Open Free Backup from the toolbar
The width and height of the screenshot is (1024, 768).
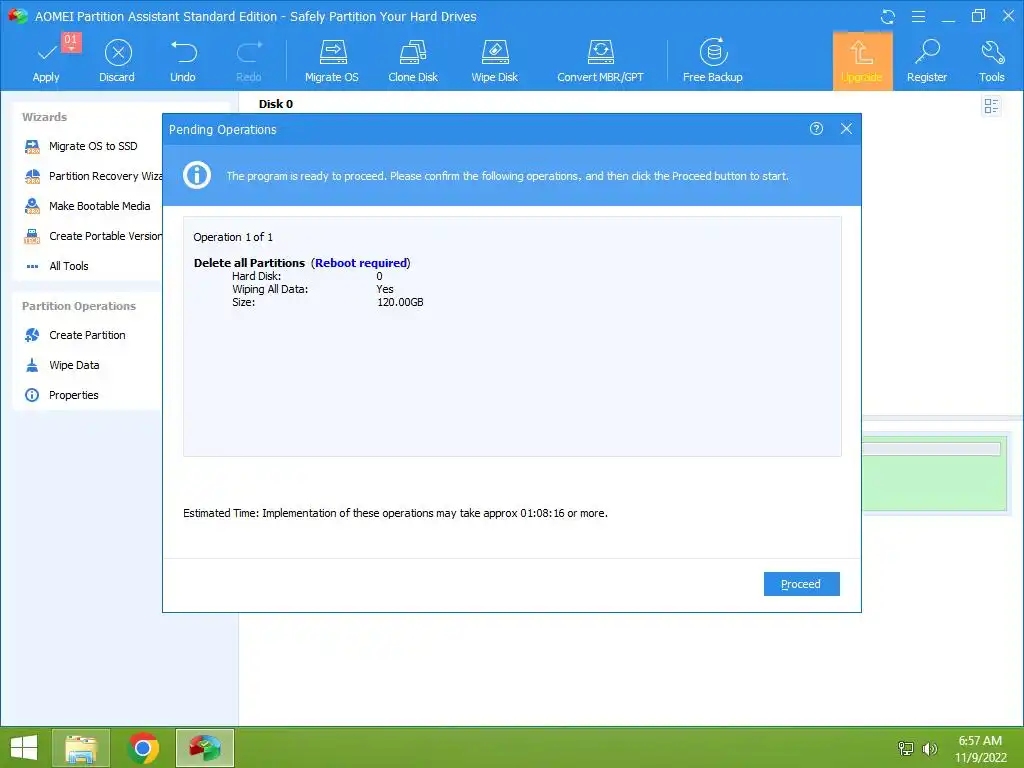712,60
